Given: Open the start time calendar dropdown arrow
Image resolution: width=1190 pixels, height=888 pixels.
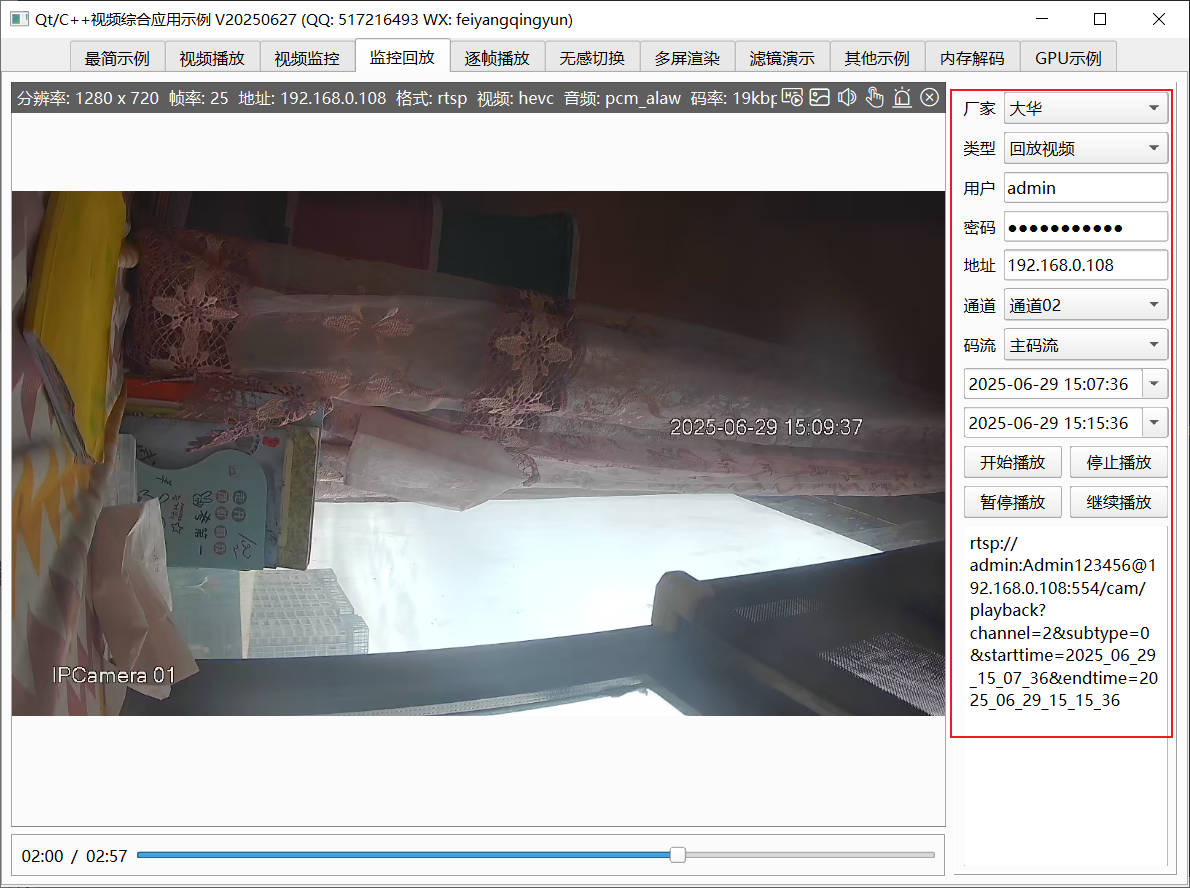Looking at the screenshot, I should [1155, 384].
